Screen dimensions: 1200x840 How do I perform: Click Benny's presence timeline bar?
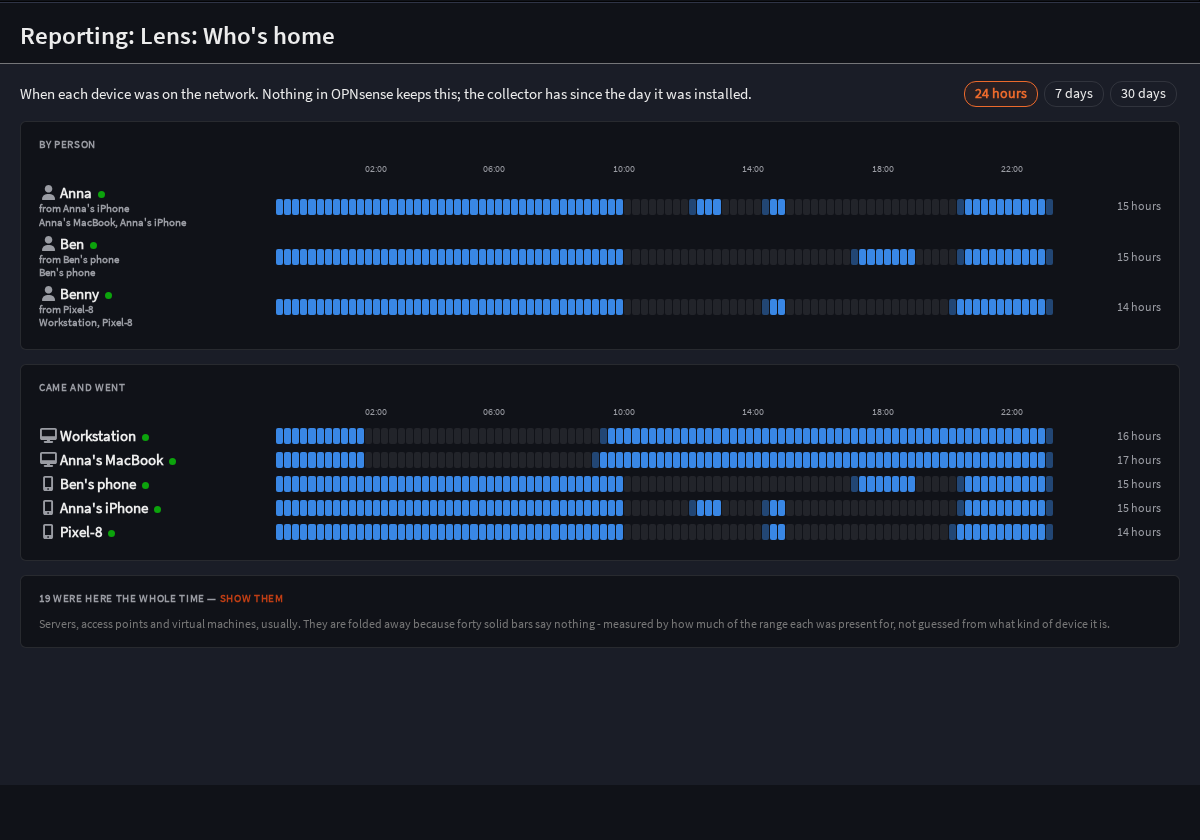[x=665, y=307]
